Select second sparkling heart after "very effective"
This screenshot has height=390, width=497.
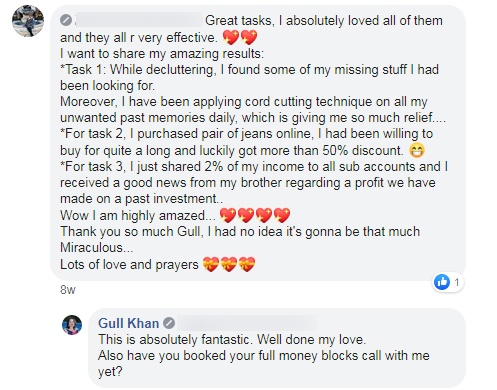click(x=249, y=37)
